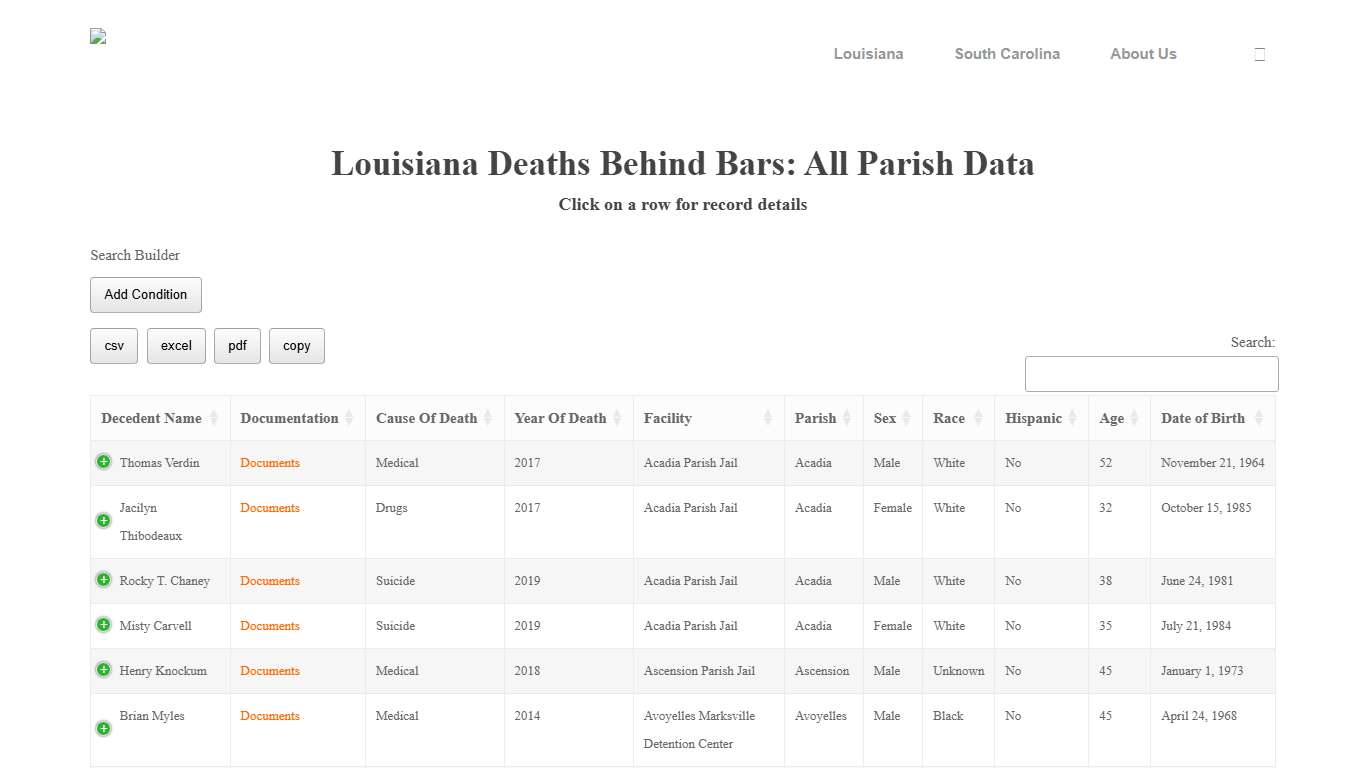Expand Thomas Verdin's record with the plus icon
This screenshot has width=1366, height=768.
click(x=103, y=461)
